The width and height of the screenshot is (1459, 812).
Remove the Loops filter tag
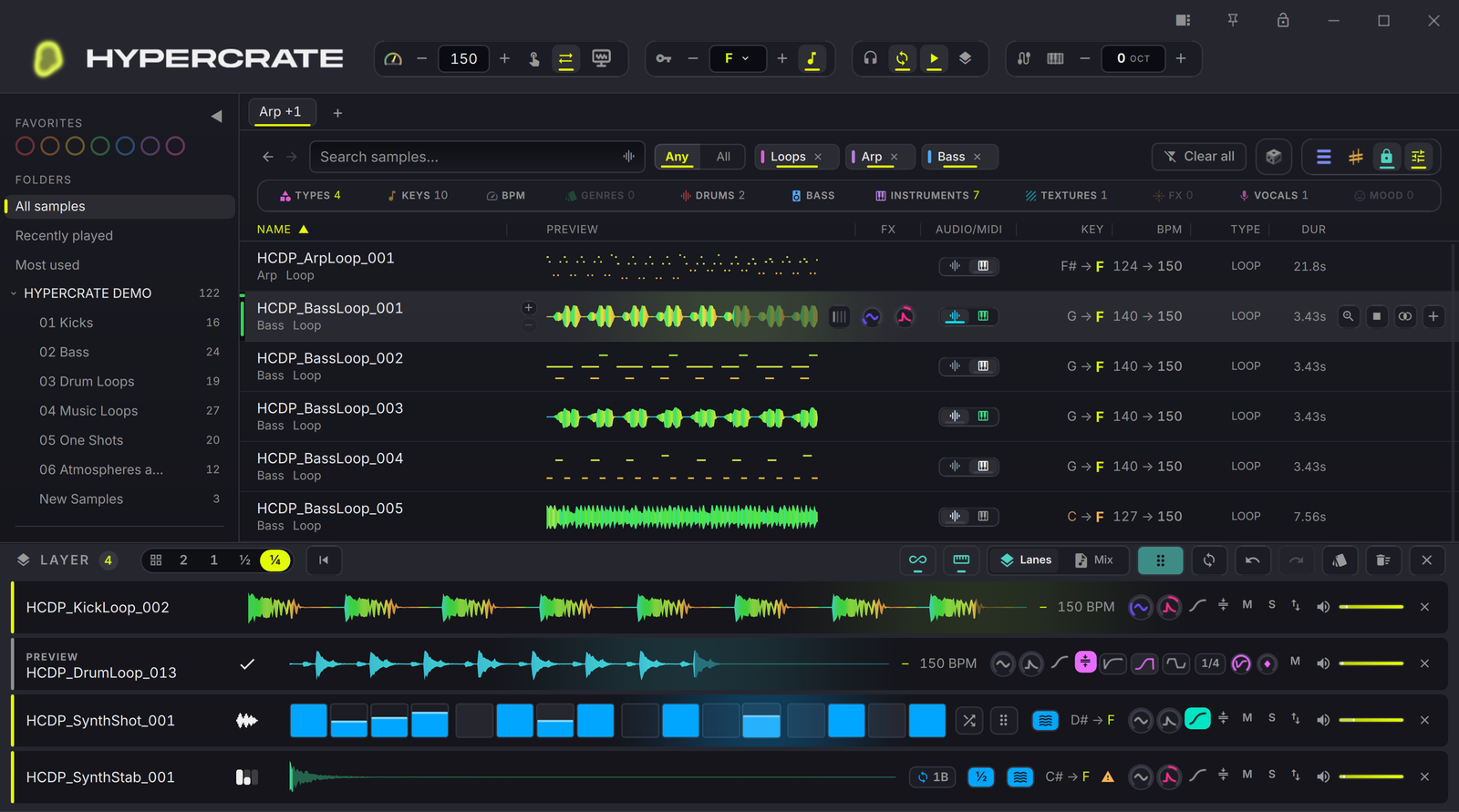[818, 157]
